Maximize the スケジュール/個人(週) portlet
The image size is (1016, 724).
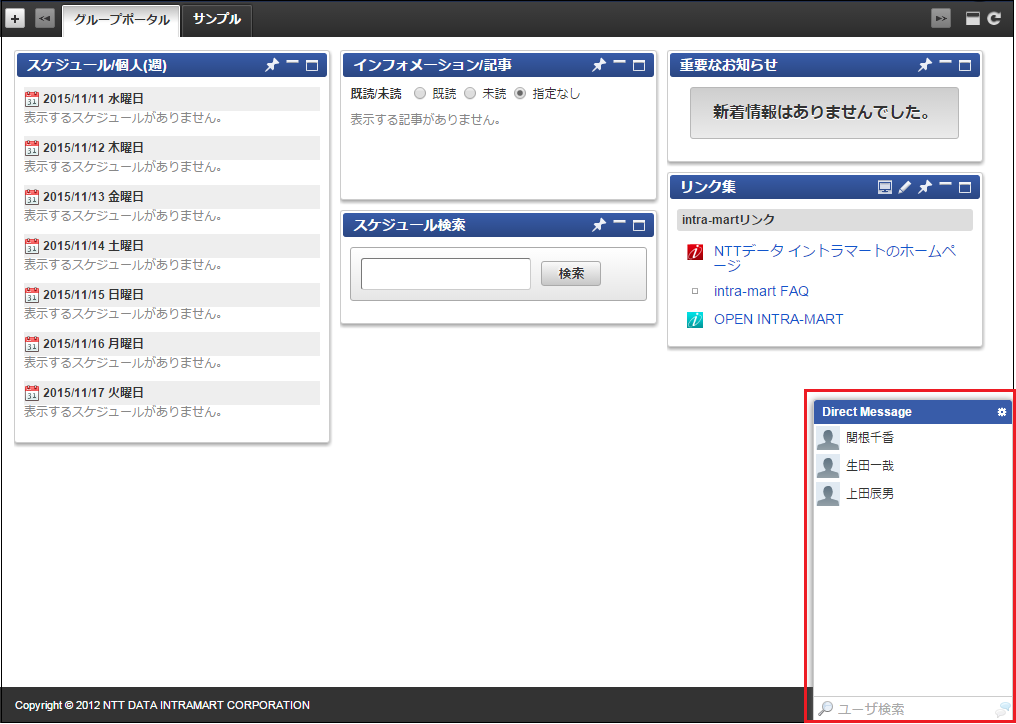[312, 65]
